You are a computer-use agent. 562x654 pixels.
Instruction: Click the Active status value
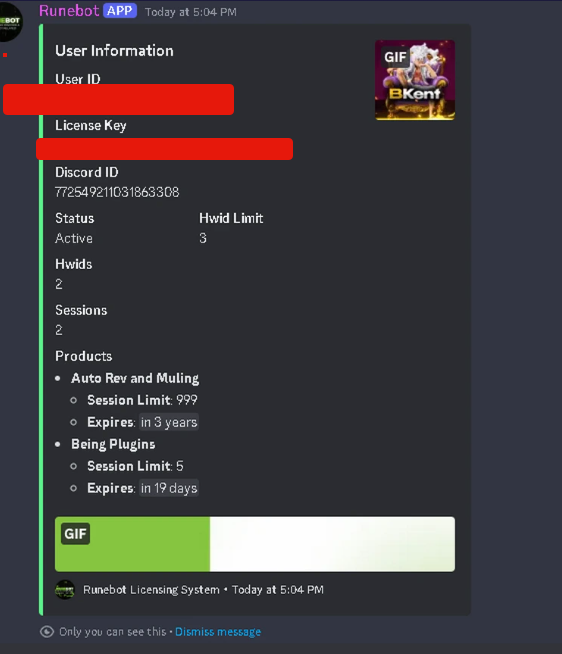click(74, 238)
